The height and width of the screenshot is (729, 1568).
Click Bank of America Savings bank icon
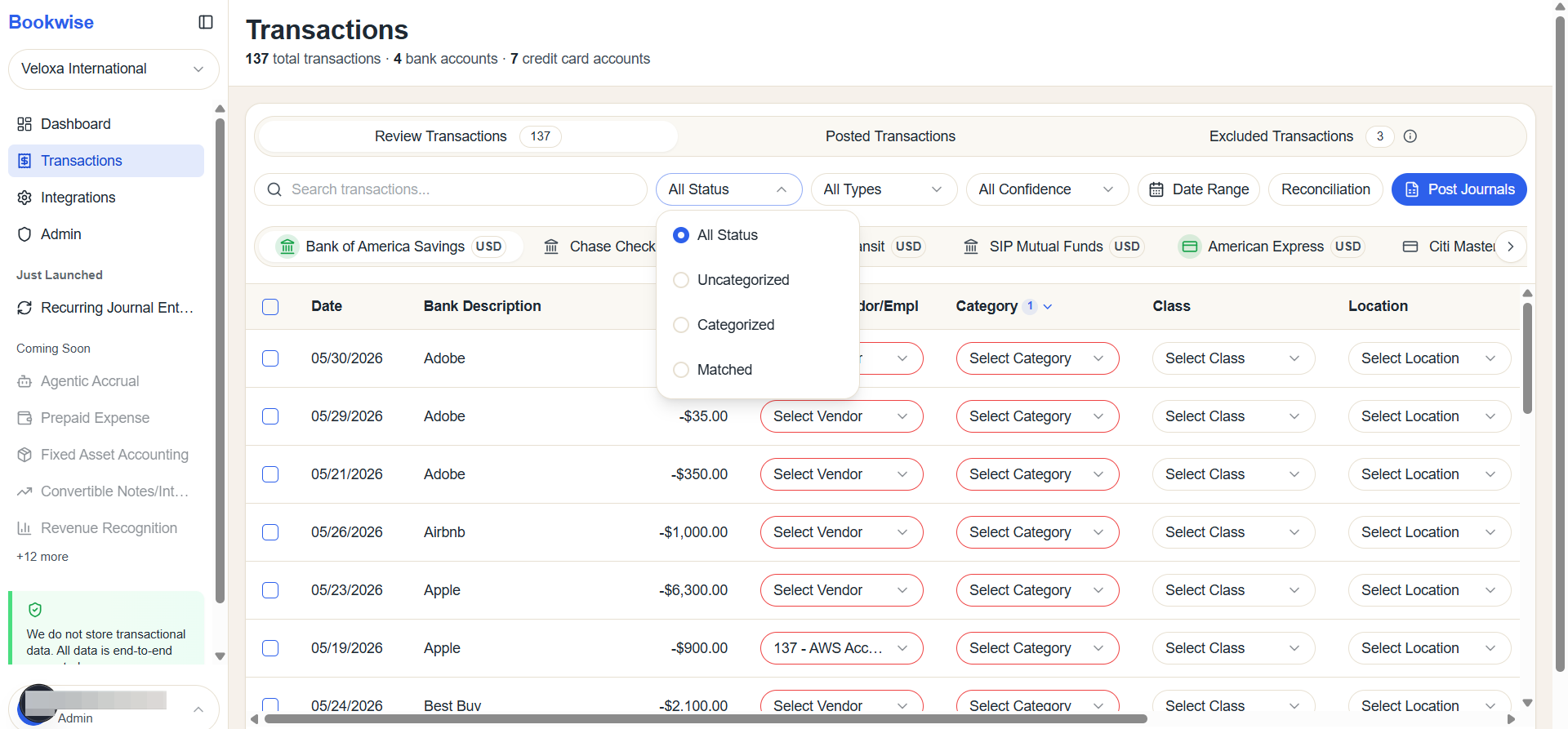[x=287, y=247]
